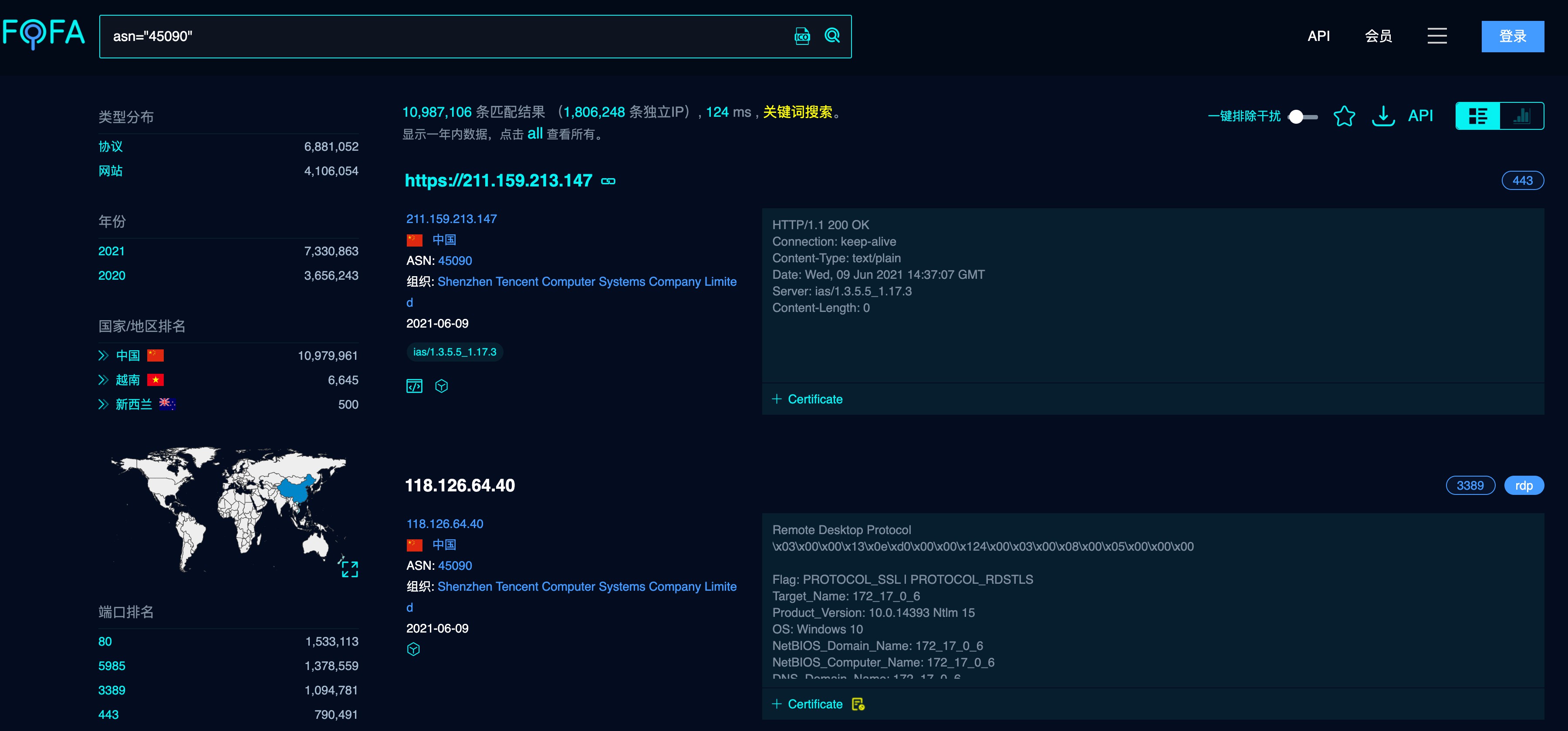Click cube icon under ias/1.3.5.5_1.17.3 tag

441,386
